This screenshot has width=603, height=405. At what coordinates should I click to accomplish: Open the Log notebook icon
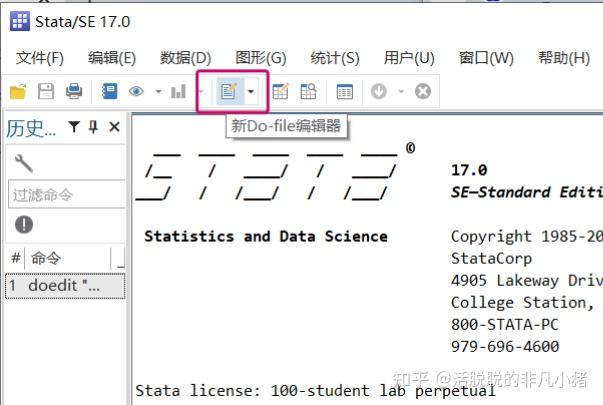(110, 91)
